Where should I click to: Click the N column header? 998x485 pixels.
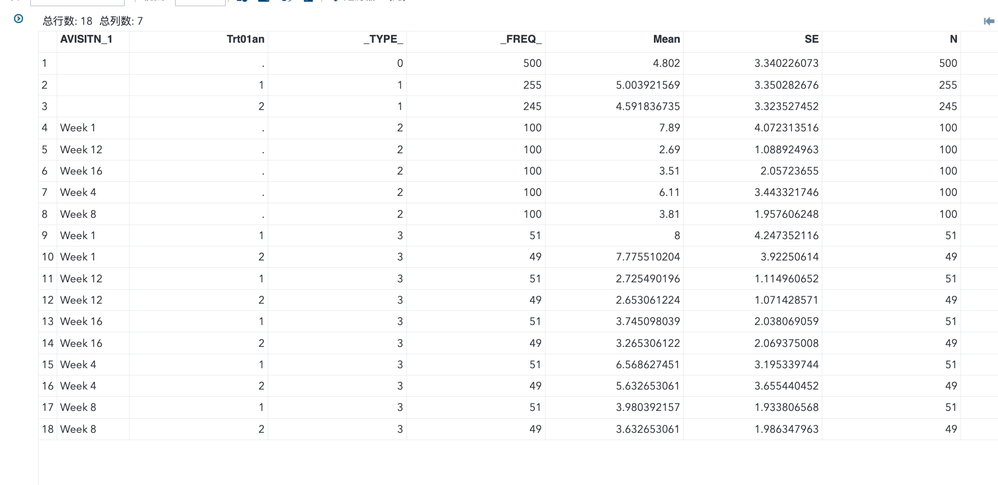952,40
